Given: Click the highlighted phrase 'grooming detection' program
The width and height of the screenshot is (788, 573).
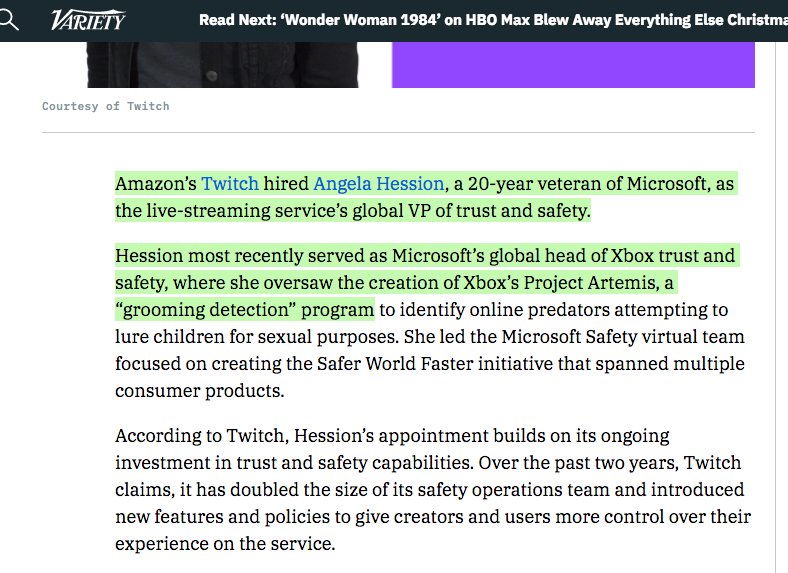Looking at the screenshot, I should (x=244, y=309).
